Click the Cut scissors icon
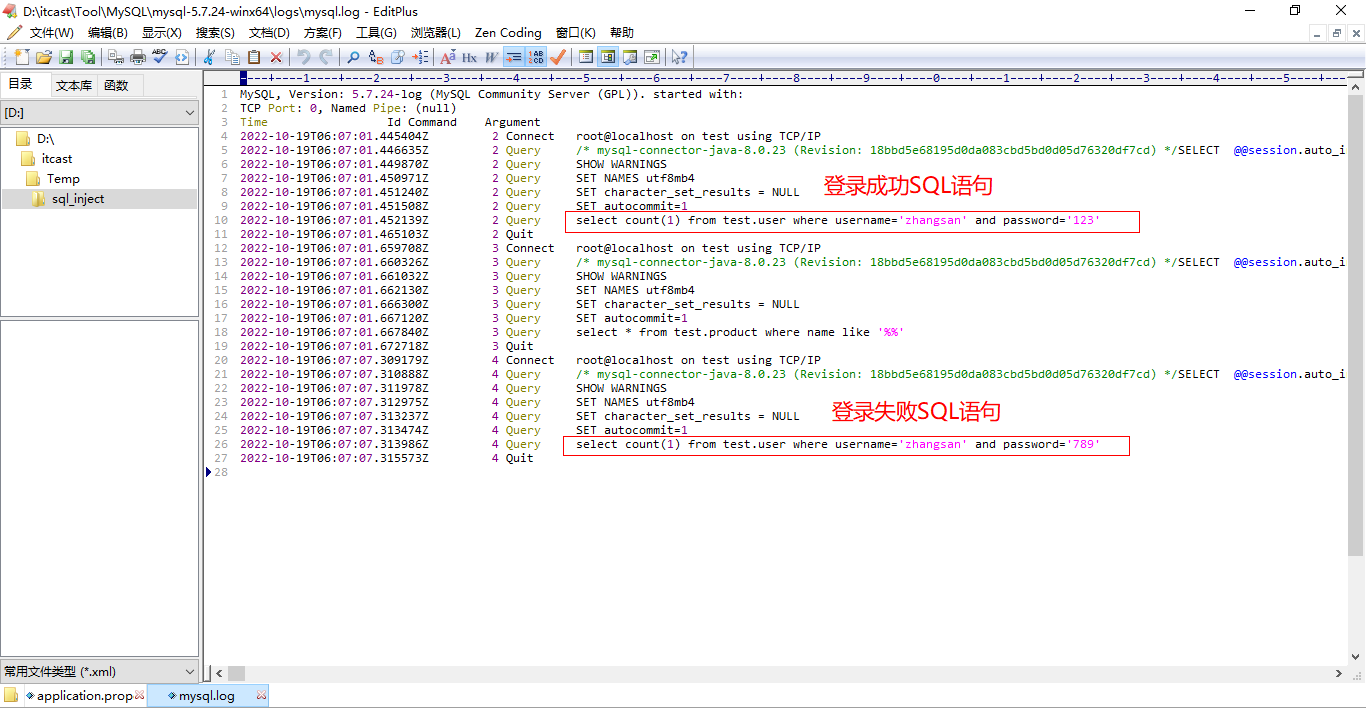The image size is (1366, 709). pos(210,57)
